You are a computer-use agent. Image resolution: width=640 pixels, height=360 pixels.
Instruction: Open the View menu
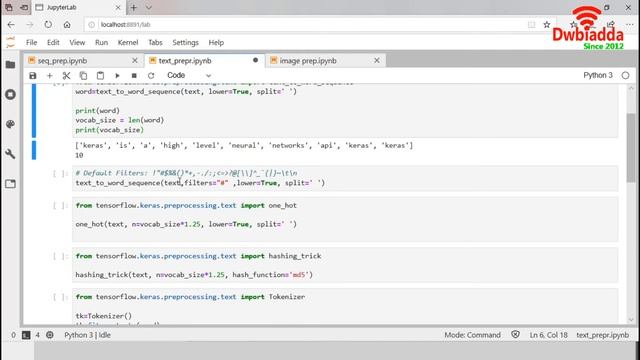[x=77, y=42]
